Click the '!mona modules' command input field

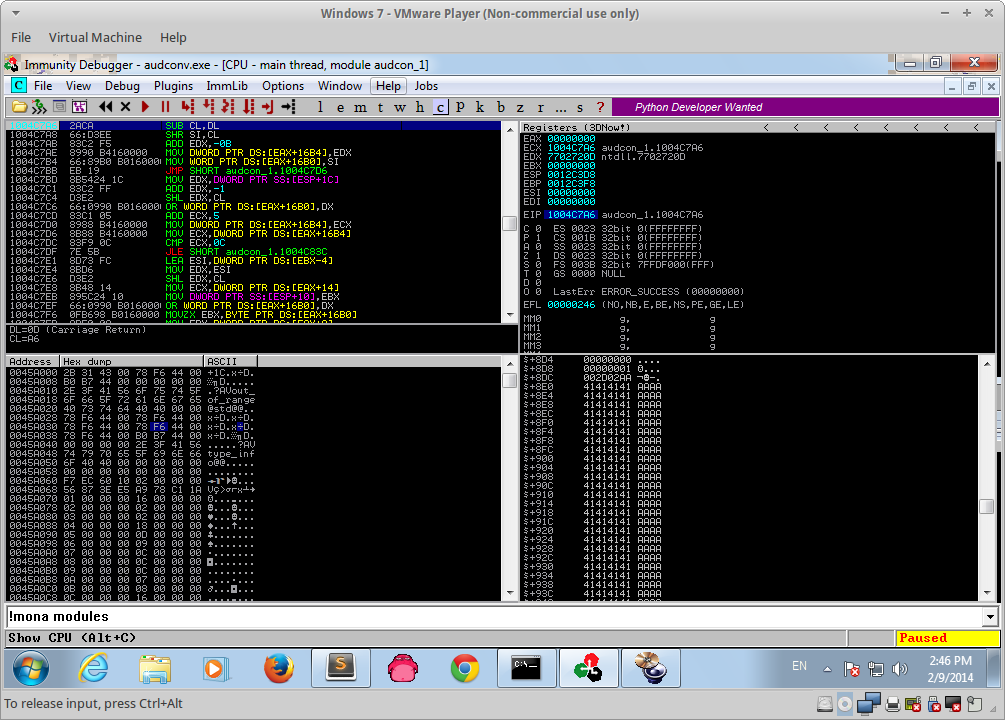(x=494, y=617)
